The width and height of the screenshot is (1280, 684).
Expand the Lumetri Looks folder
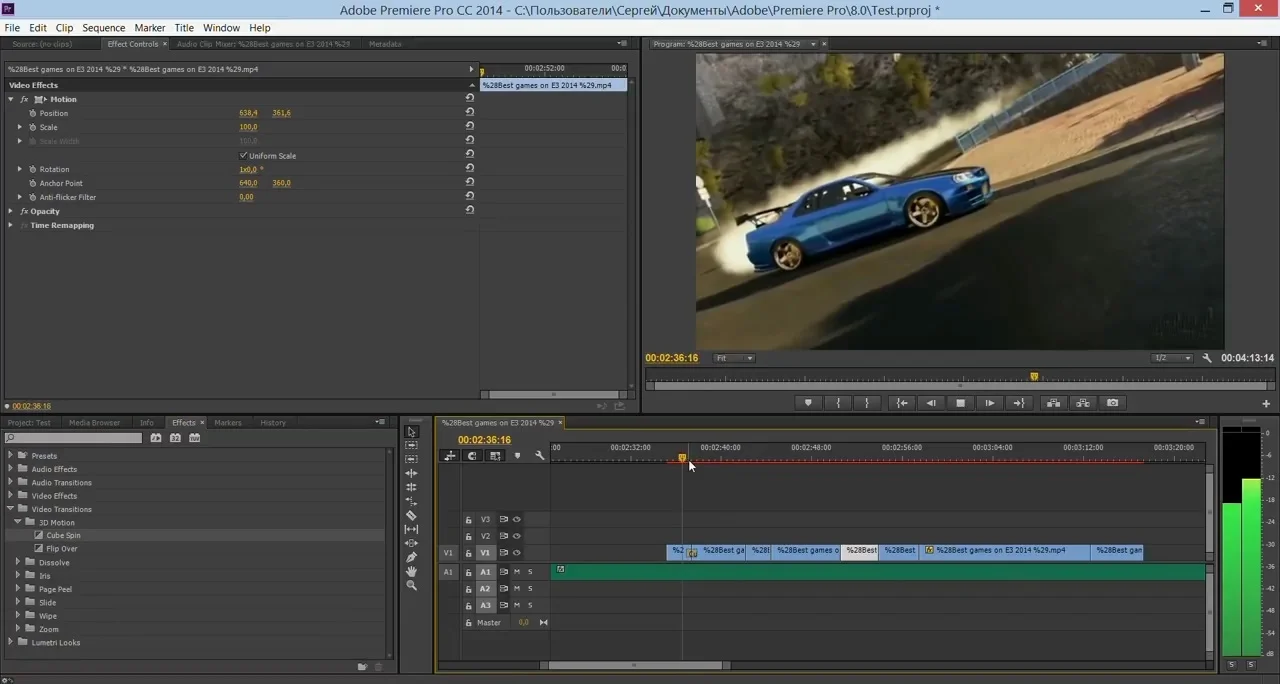(x=11, y=642)
